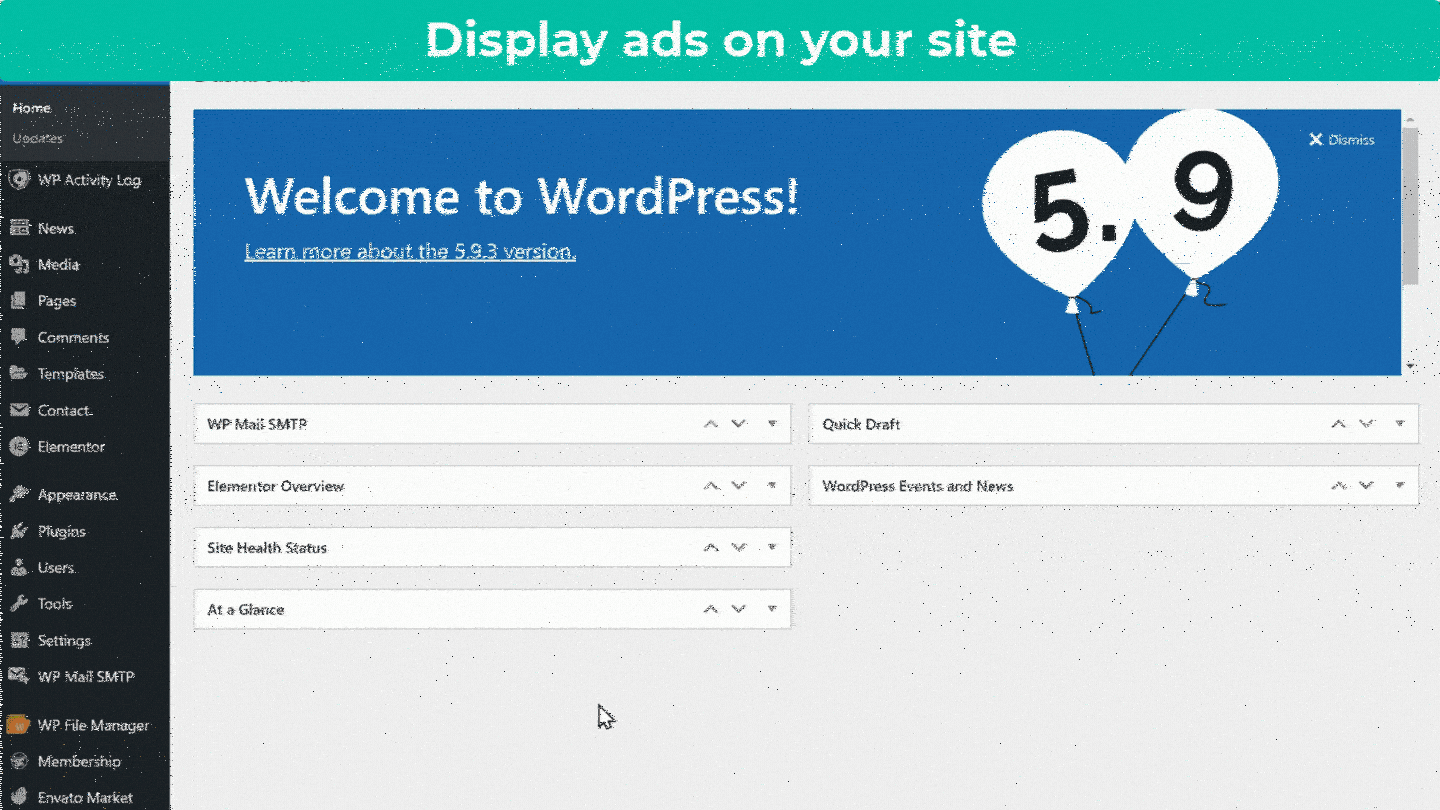Click the WordPress Events and News title
Image resolution: width=1440 pixels, height=810 pixels.
point(918,486)
